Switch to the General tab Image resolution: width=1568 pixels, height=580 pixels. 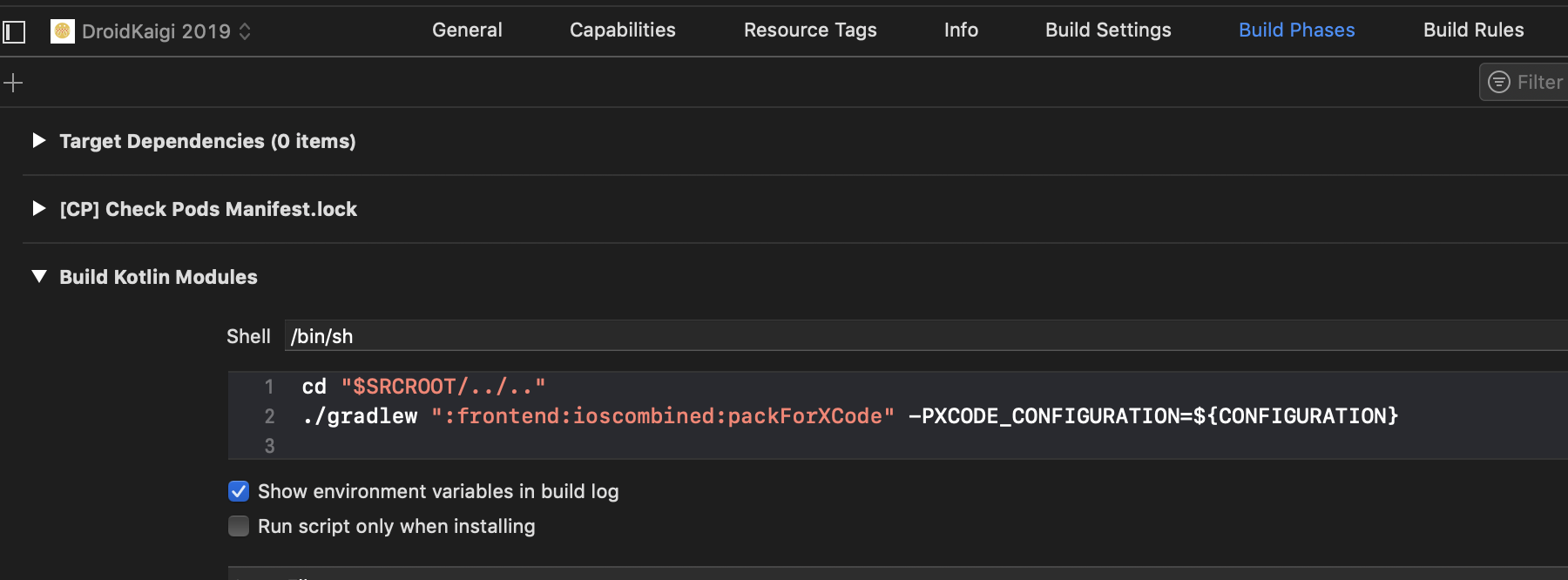(x=467, y=30)
